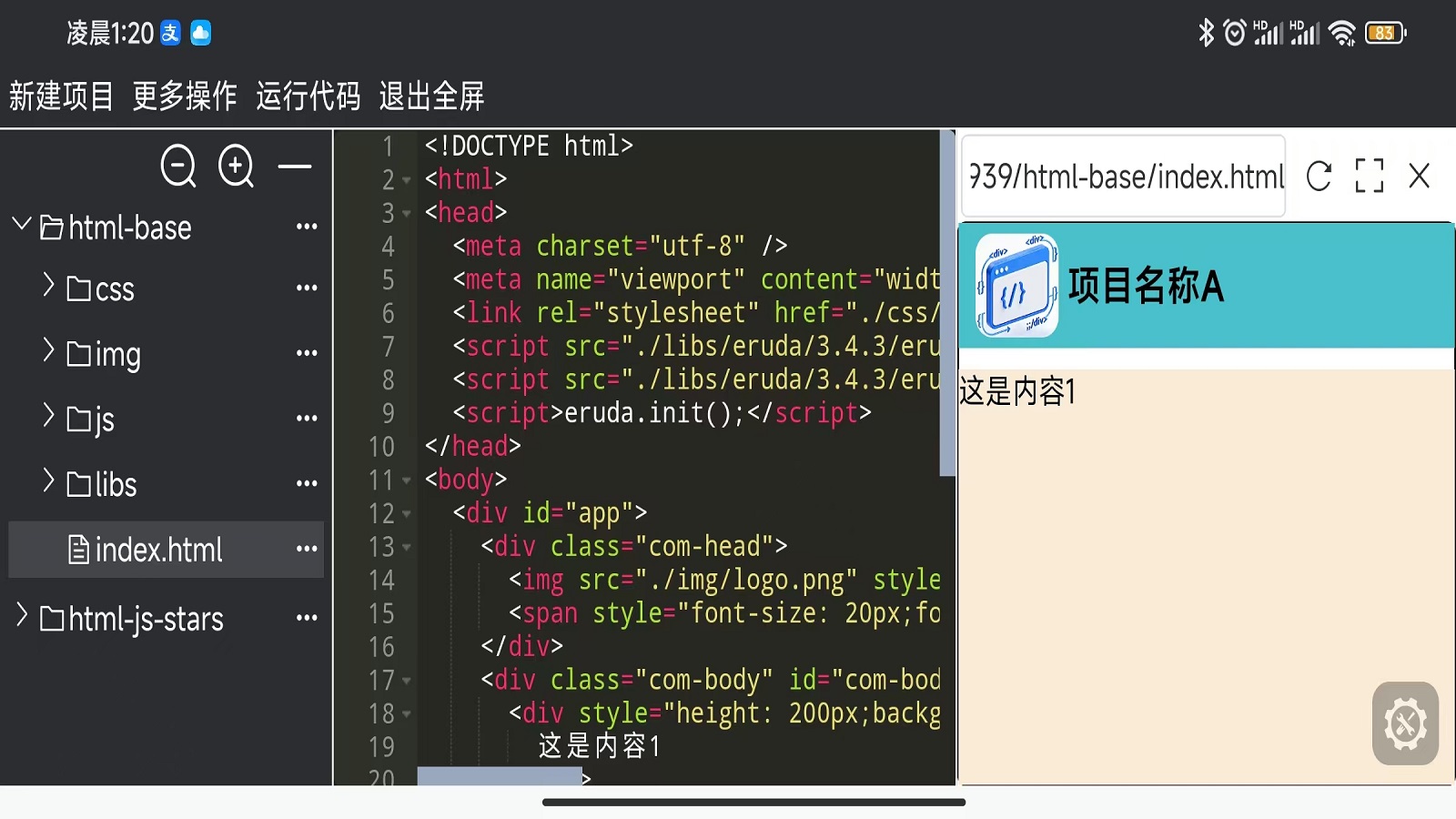Fold the body tag on line 11
Image resolution: width=1456 pixels, height=819 pixels.
(407, 480)
